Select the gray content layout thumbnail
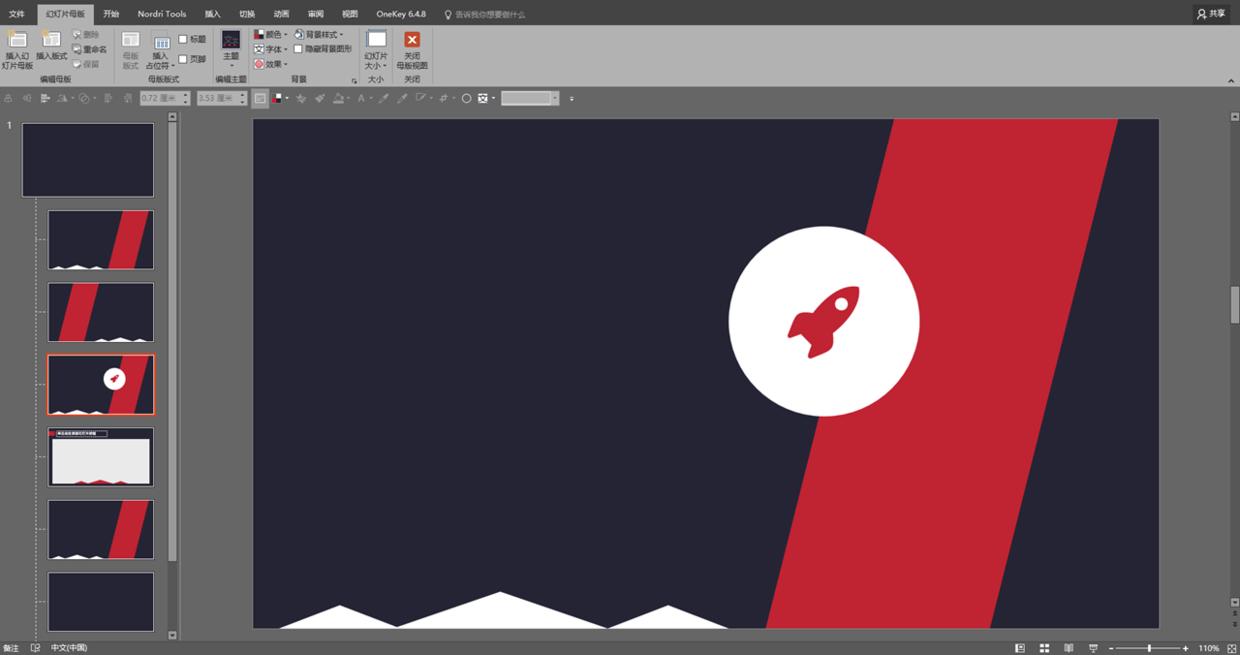The width and height of the screenshot is (1240, 655). pos(101,457)
